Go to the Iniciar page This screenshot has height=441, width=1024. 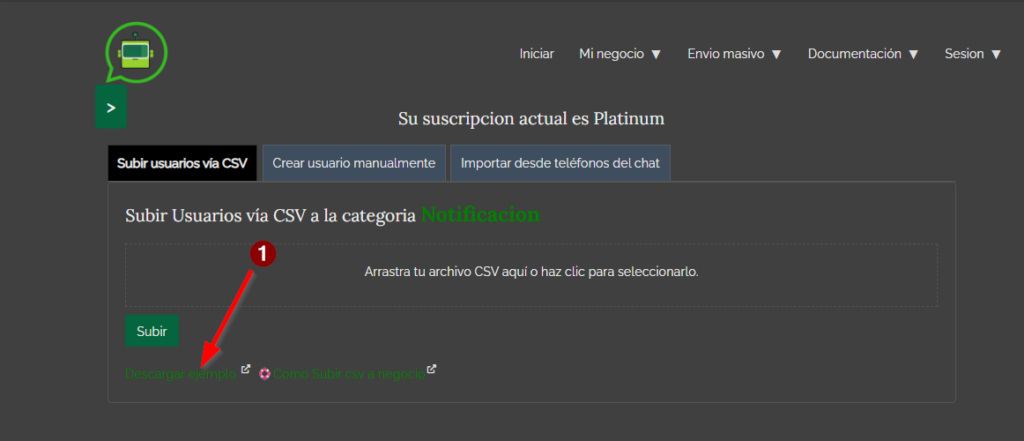pos(536,54)
